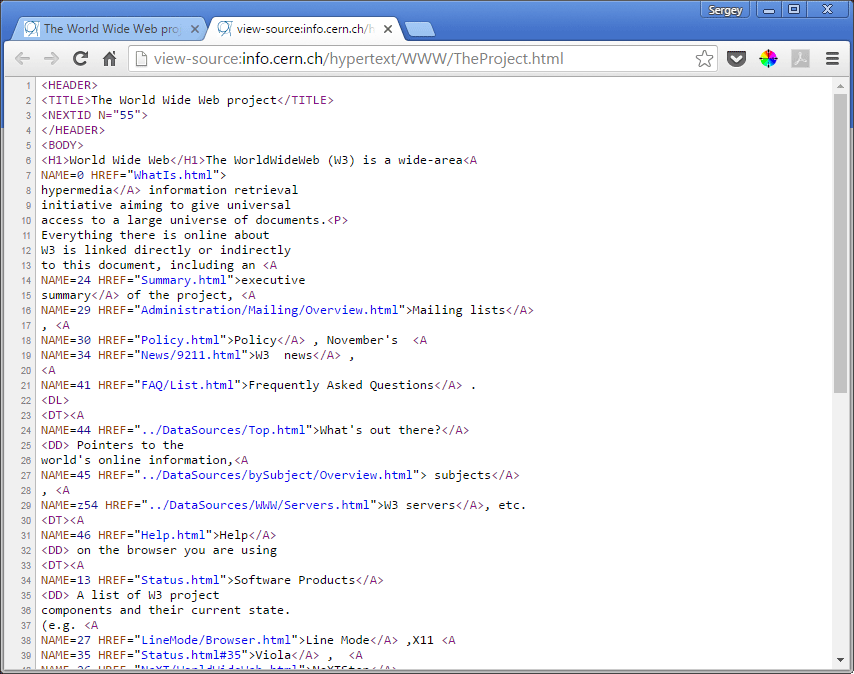This screenshot has height=674, width=854.
Task: Go forward to the next page
Action: tap(51, 58)
